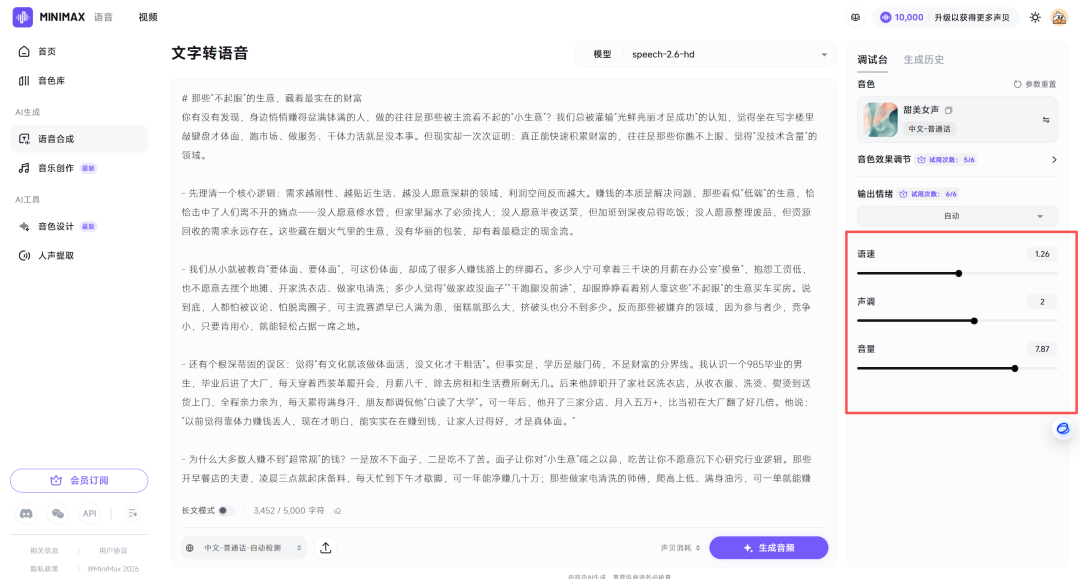
Task: Switch to 语音 top tab
Action: click(103, 17)
